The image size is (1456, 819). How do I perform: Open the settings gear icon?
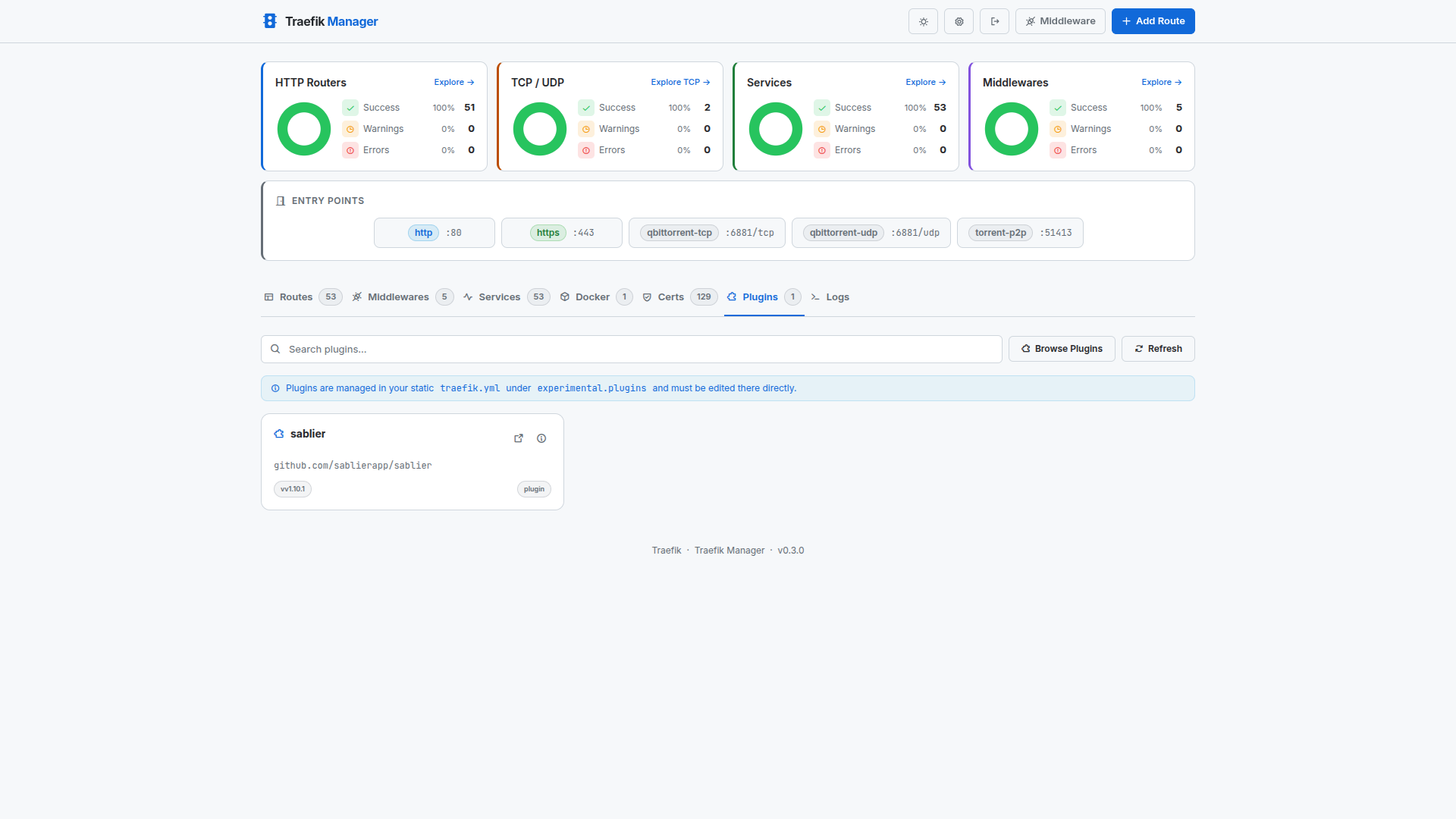click(959, 21)
